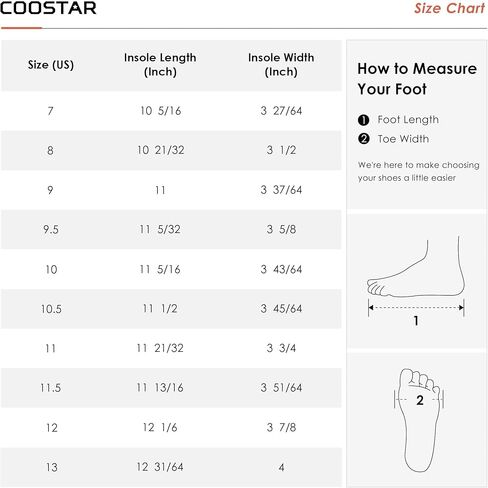Click the bottom-view foot width illustration
The height and width of the screenshot is (488, 488).
point(419,420)
